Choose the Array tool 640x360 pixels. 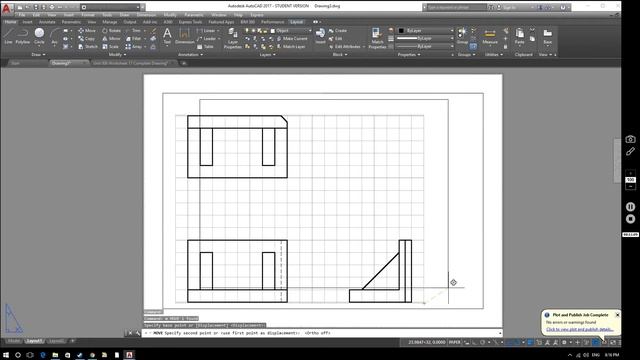coord(133,47)
